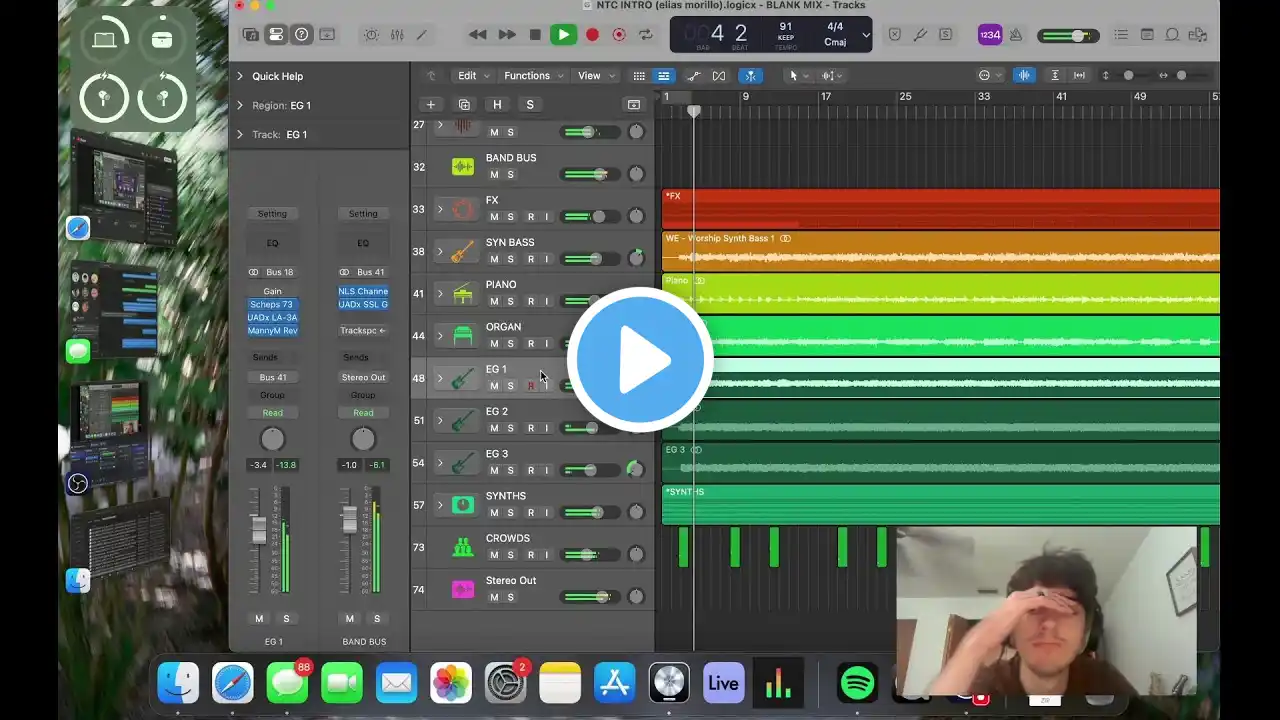Expand the FX track stack
This screenshot has width=1280, height=720.
(x=439, y=209)
